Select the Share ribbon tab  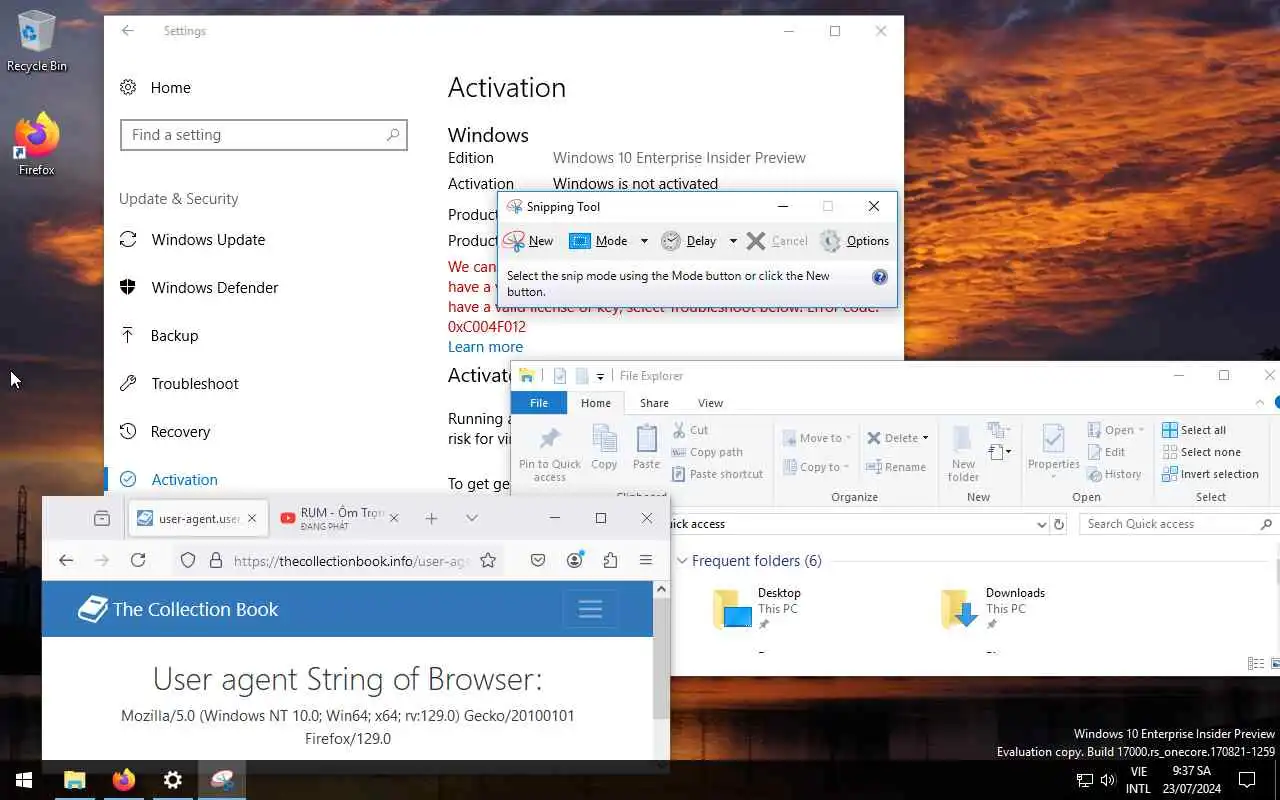654,403
